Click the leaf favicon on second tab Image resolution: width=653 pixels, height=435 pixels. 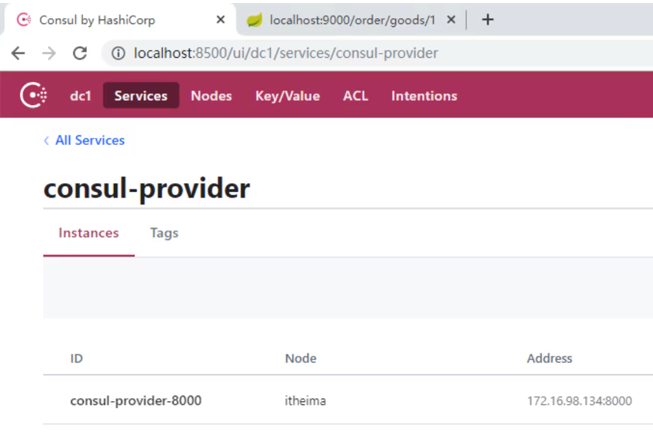(x=254, y=20)
